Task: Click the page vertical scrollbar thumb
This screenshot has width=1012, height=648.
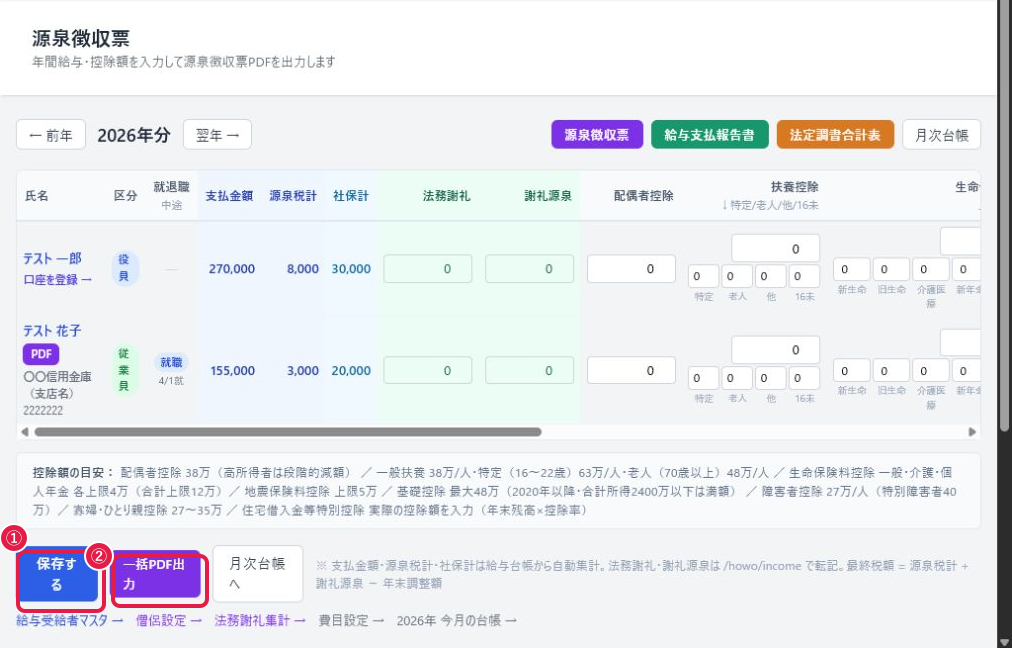Action: click(1004, 216)
